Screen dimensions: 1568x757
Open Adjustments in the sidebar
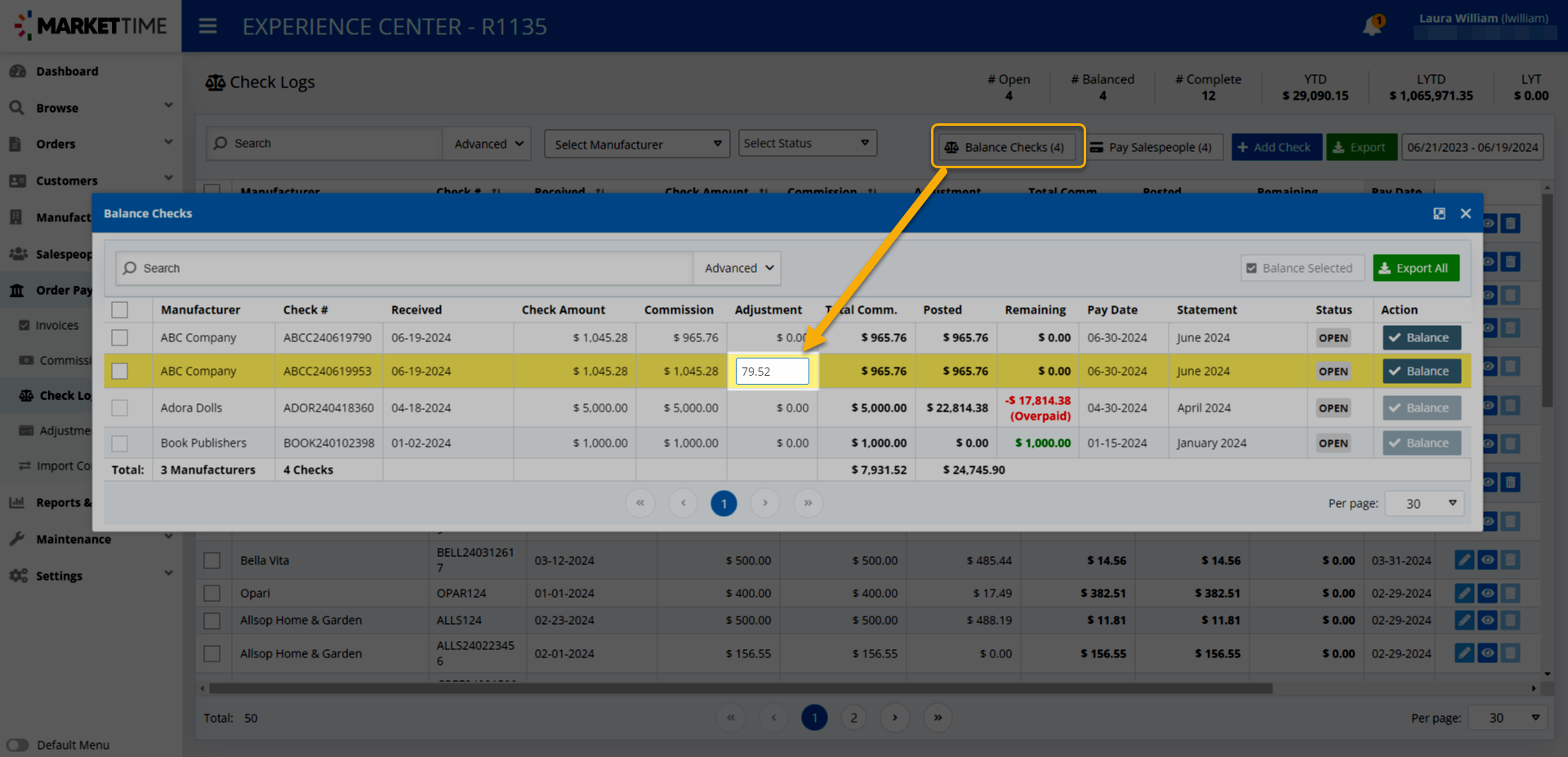54,430
